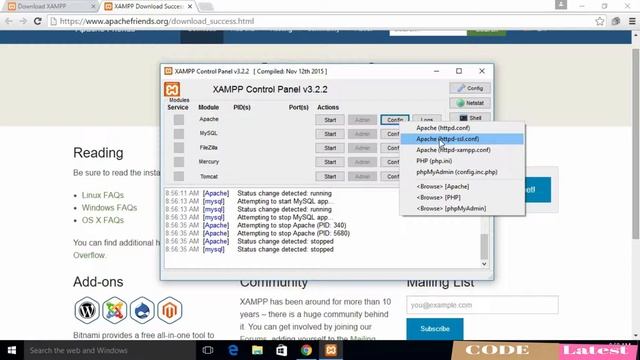Select PHP (php.ini) menu entry
The image size is (640, 360).
pos(462,161)
